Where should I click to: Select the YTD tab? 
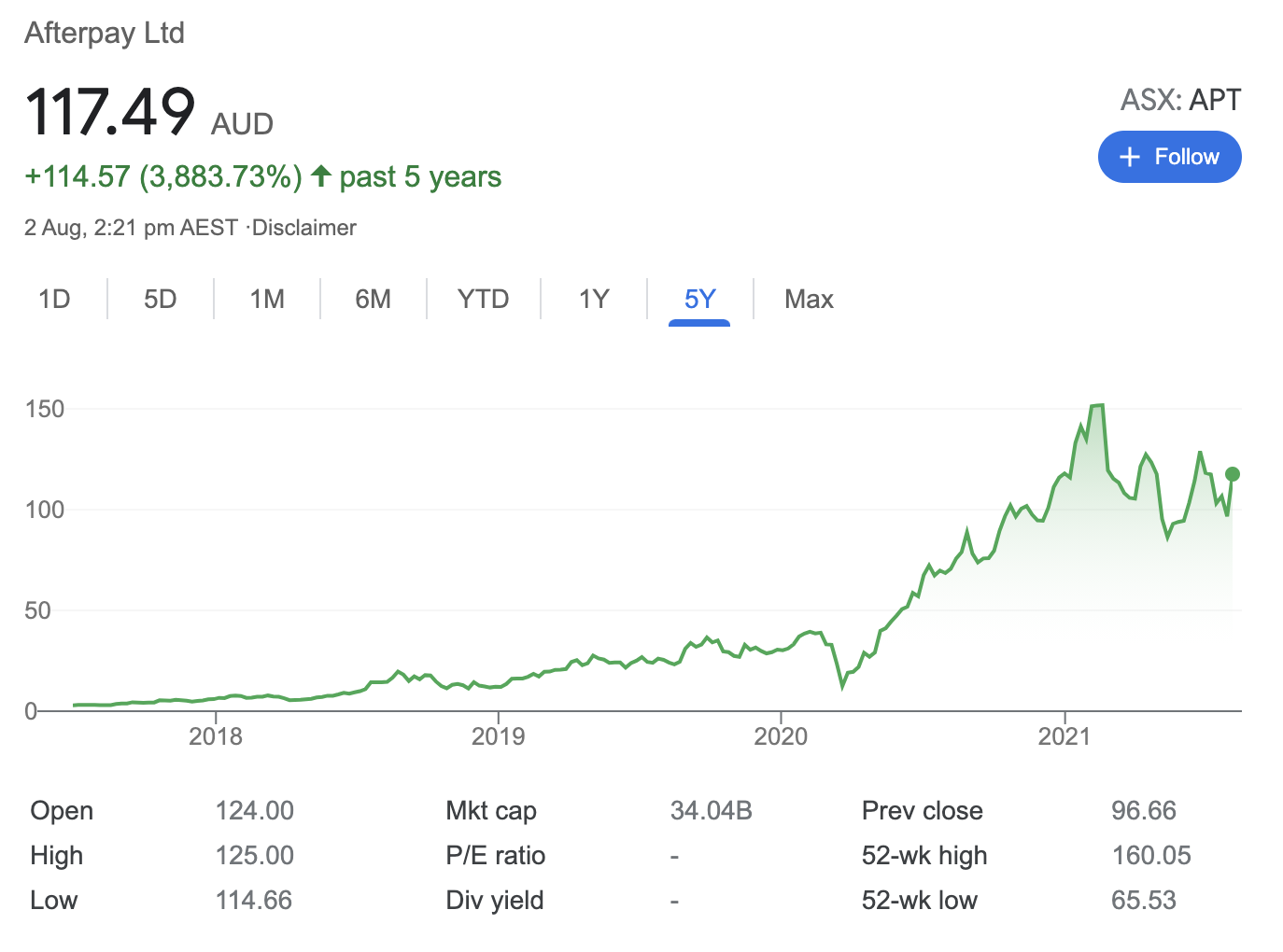pyautogui.click(x=483, y=300)
